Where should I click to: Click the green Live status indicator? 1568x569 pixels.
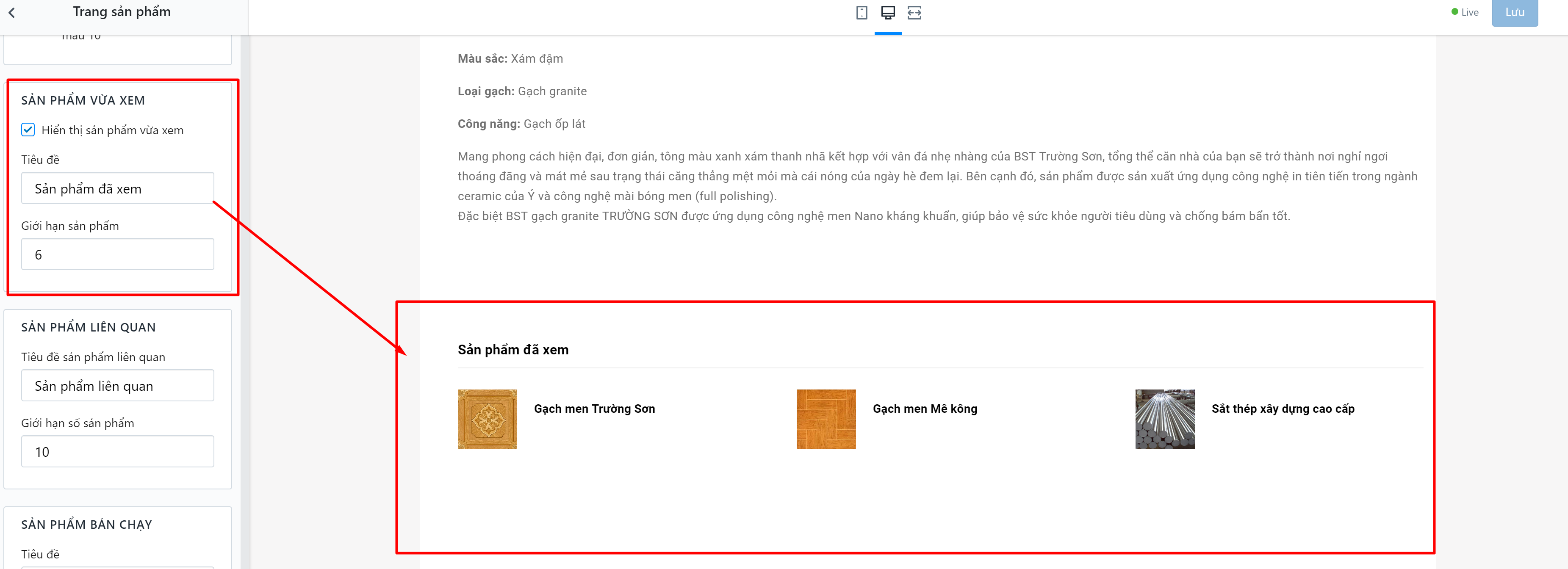(x=1465, y=12)
